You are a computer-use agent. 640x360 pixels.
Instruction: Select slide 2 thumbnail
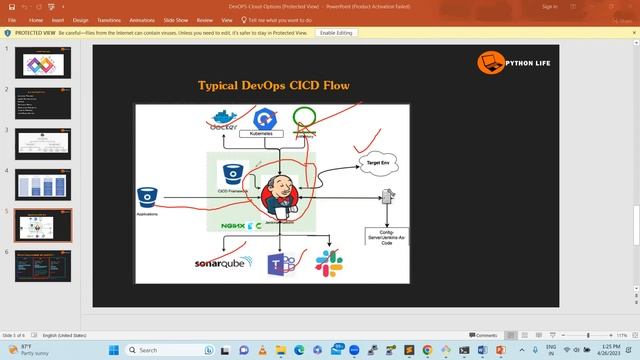[43, 104]
